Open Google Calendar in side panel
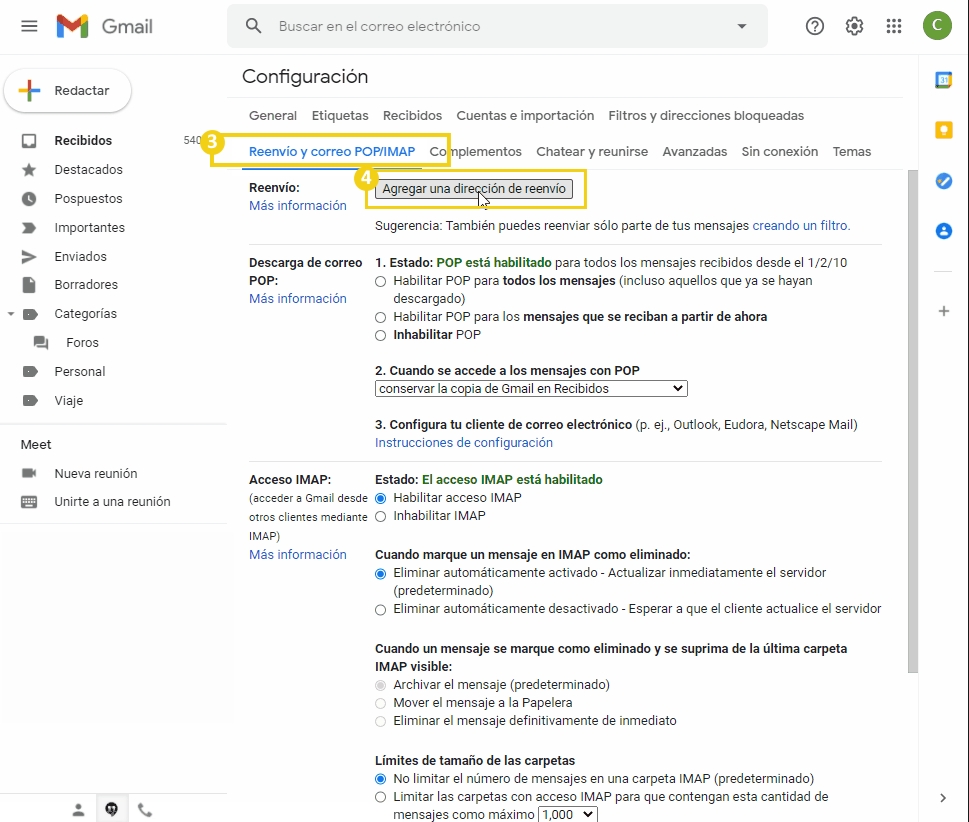The height and width of the screenshot is (822, 969). (943, 80)
